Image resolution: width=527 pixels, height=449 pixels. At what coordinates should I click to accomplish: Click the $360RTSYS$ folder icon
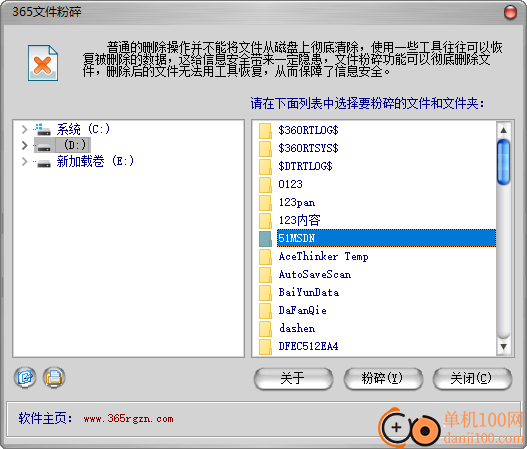[x=266, y=148]
